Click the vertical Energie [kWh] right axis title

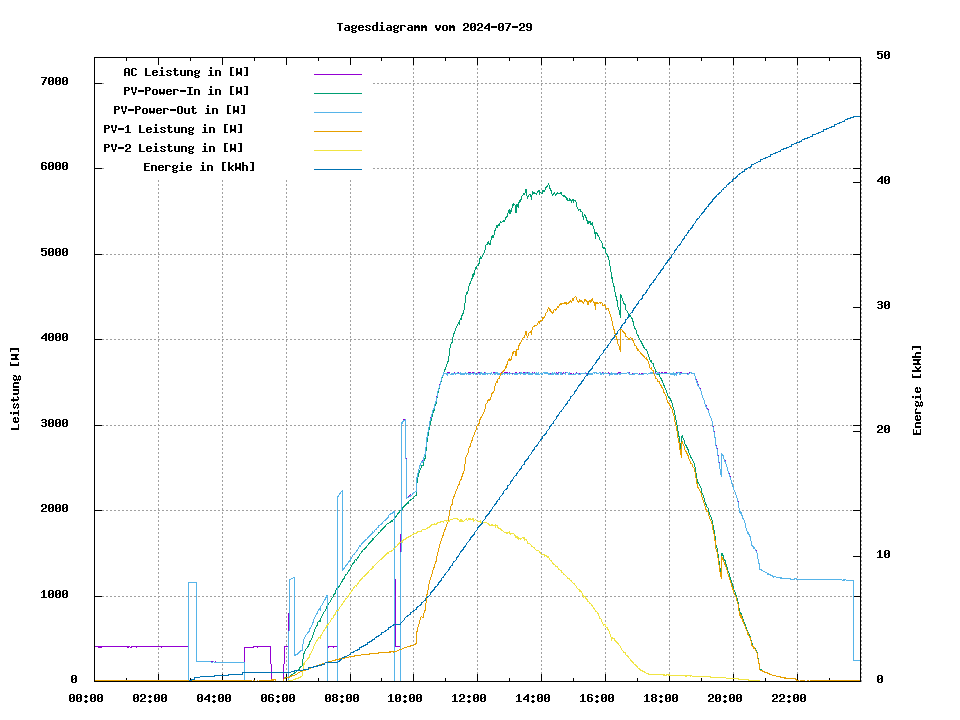[917, 390]
